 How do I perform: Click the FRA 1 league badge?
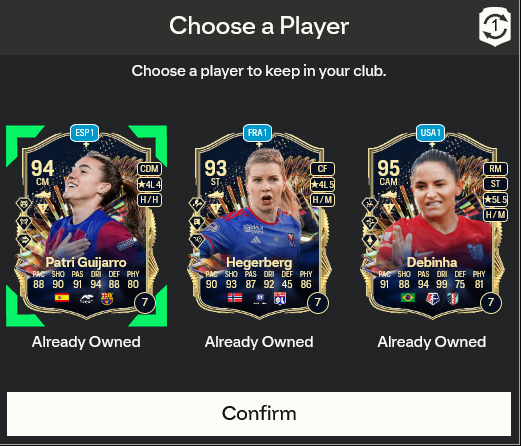coord(257,133)
